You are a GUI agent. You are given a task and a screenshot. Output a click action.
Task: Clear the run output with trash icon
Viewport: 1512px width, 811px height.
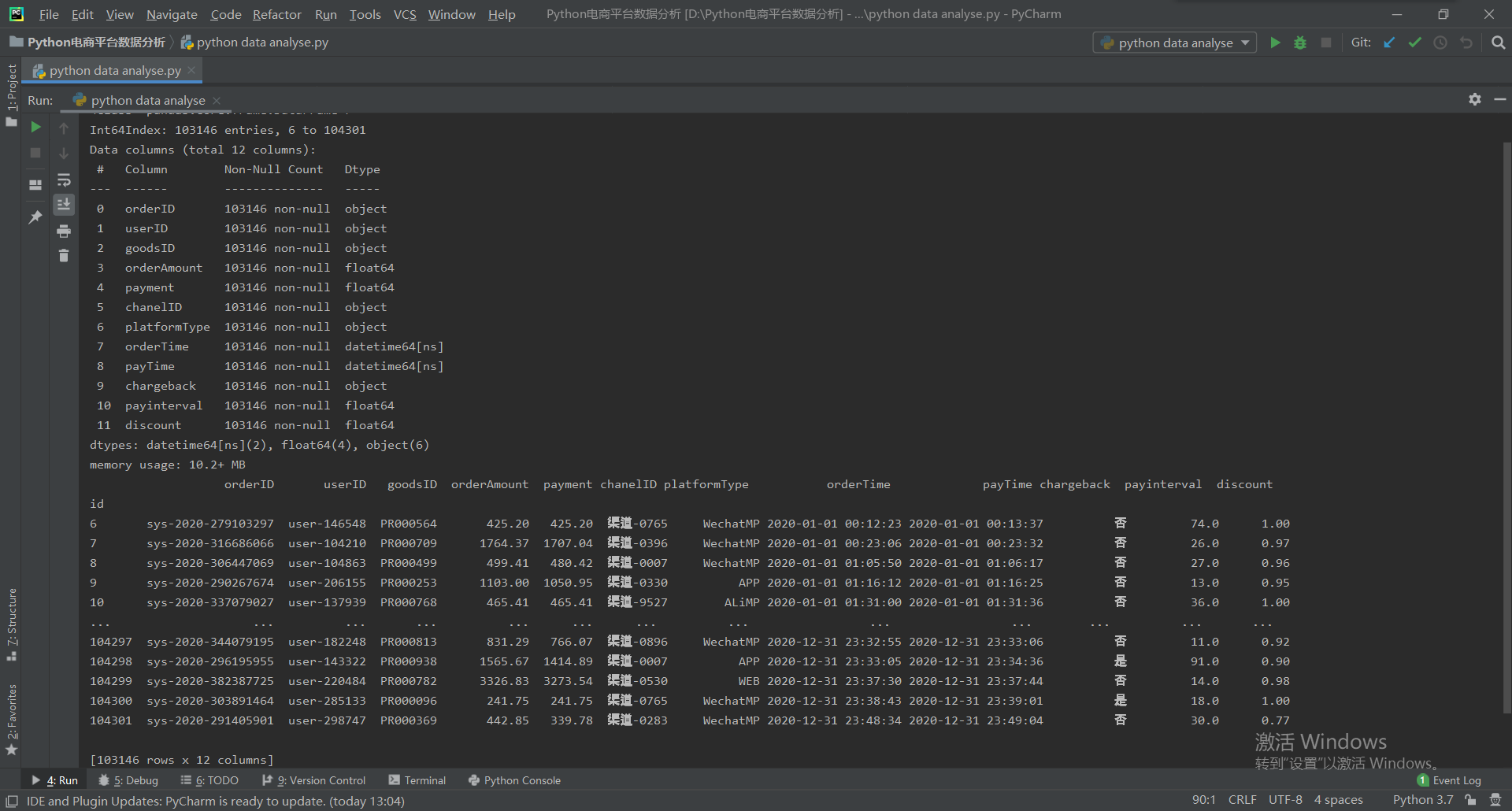(x=64, y=255)
